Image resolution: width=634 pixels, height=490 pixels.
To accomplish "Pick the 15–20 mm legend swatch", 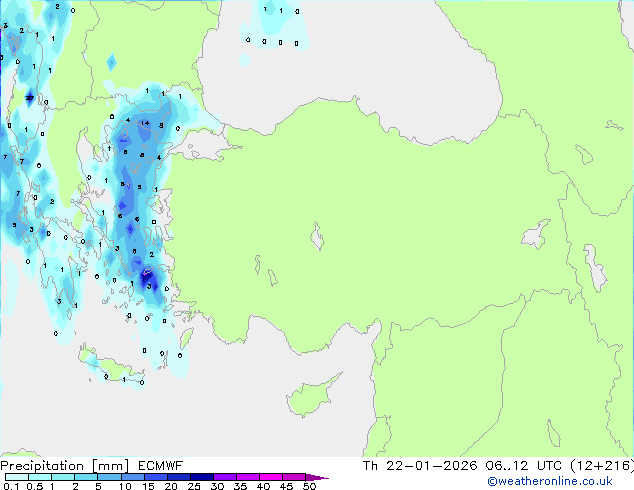I will 156,477.
